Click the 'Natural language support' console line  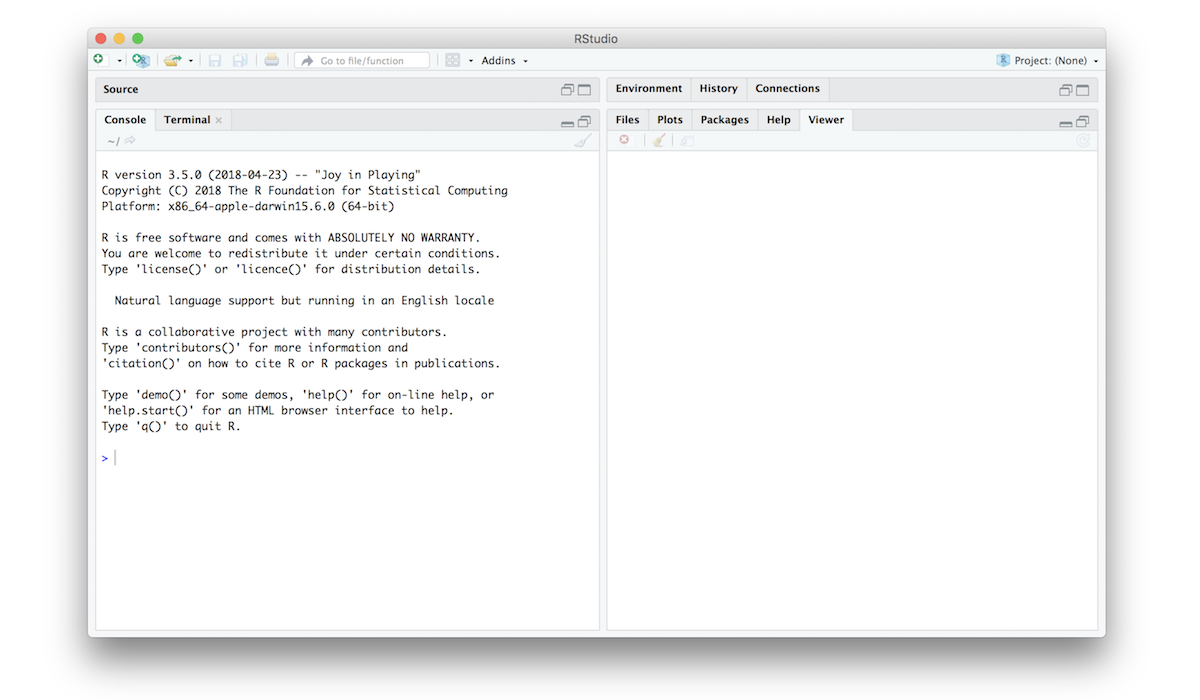(304, 301)
